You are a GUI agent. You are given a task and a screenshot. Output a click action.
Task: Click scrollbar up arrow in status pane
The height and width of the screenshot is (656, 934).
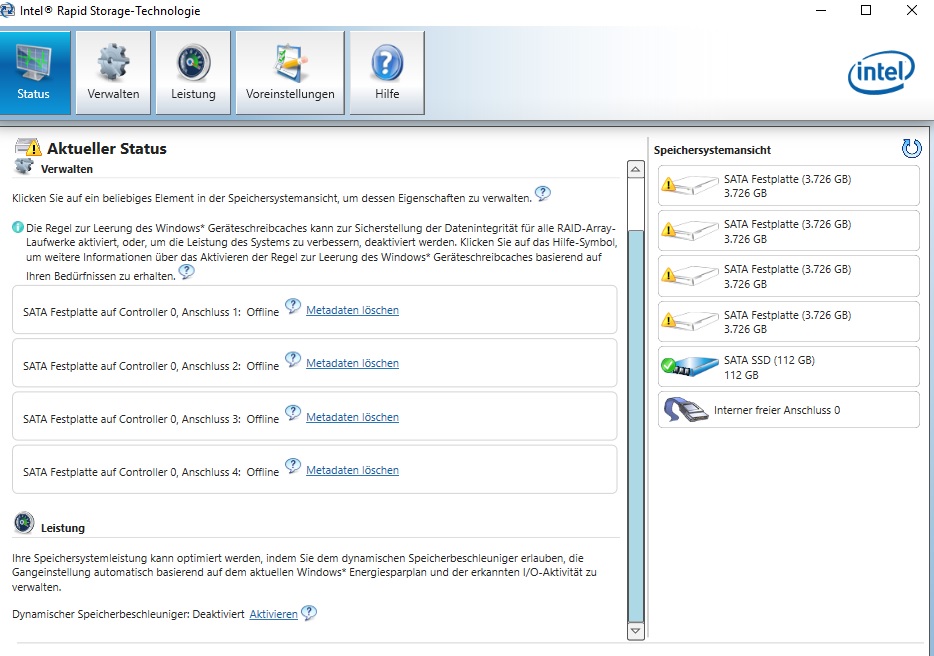point(636,170)
